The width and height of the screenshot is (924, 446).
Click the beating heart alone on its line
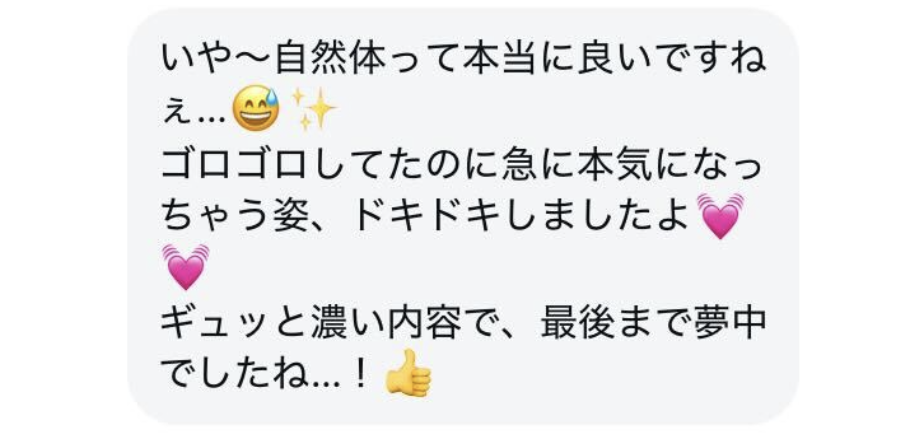pyautogui.click(x=185, y=267)
